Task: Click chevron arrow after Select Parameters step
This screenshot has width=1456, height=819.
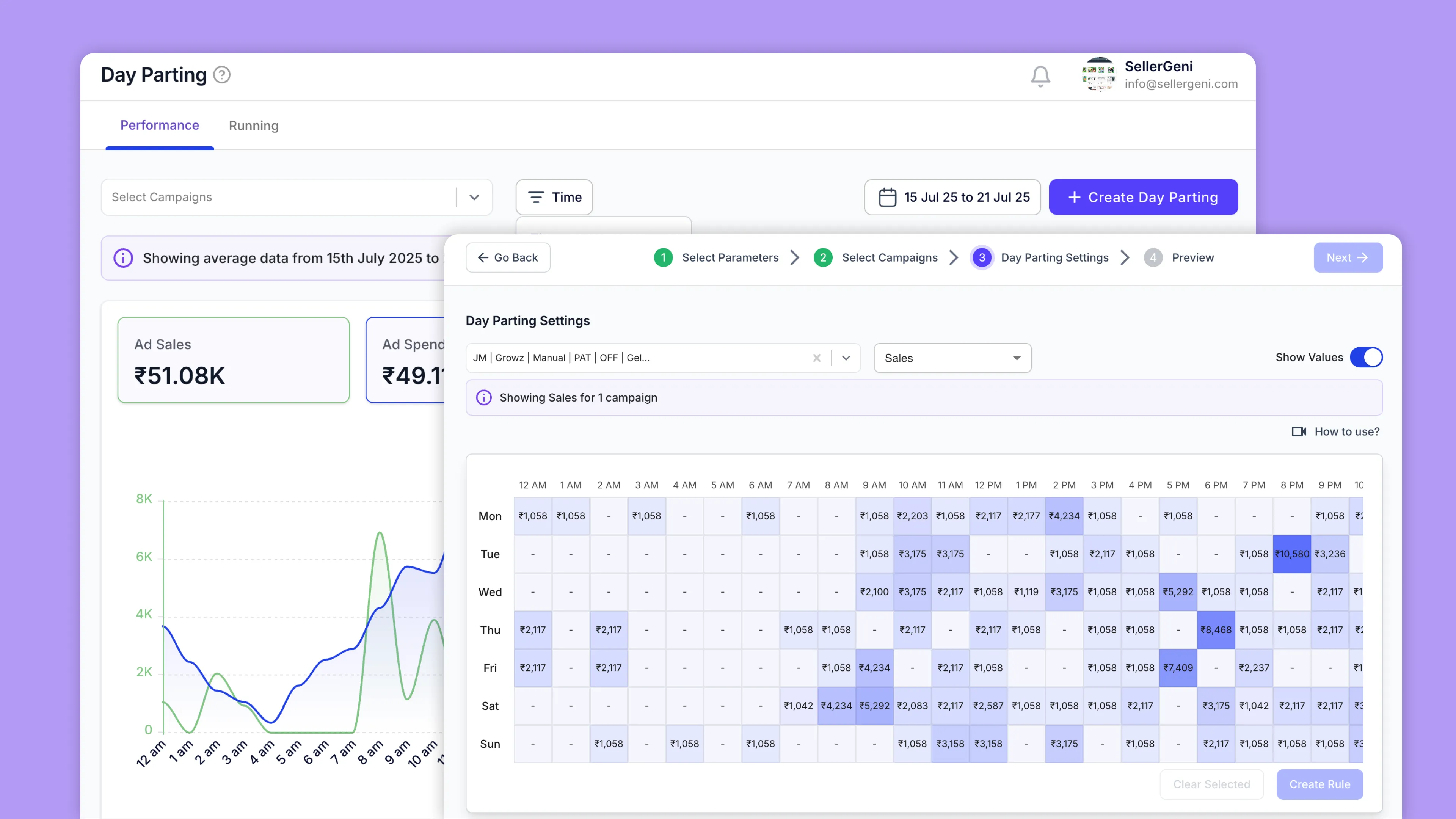Action: [795, 258]
